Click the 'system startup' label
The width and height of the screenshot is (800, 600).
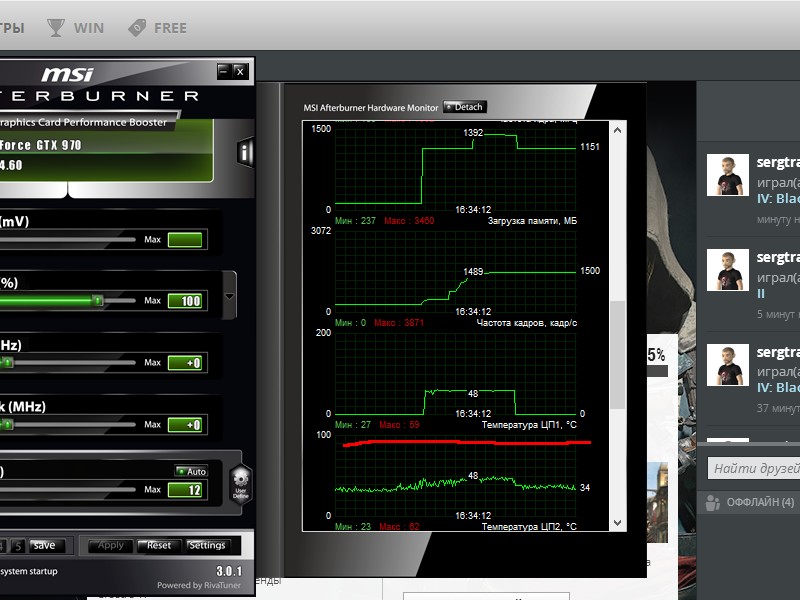click(x=29, y=571)
